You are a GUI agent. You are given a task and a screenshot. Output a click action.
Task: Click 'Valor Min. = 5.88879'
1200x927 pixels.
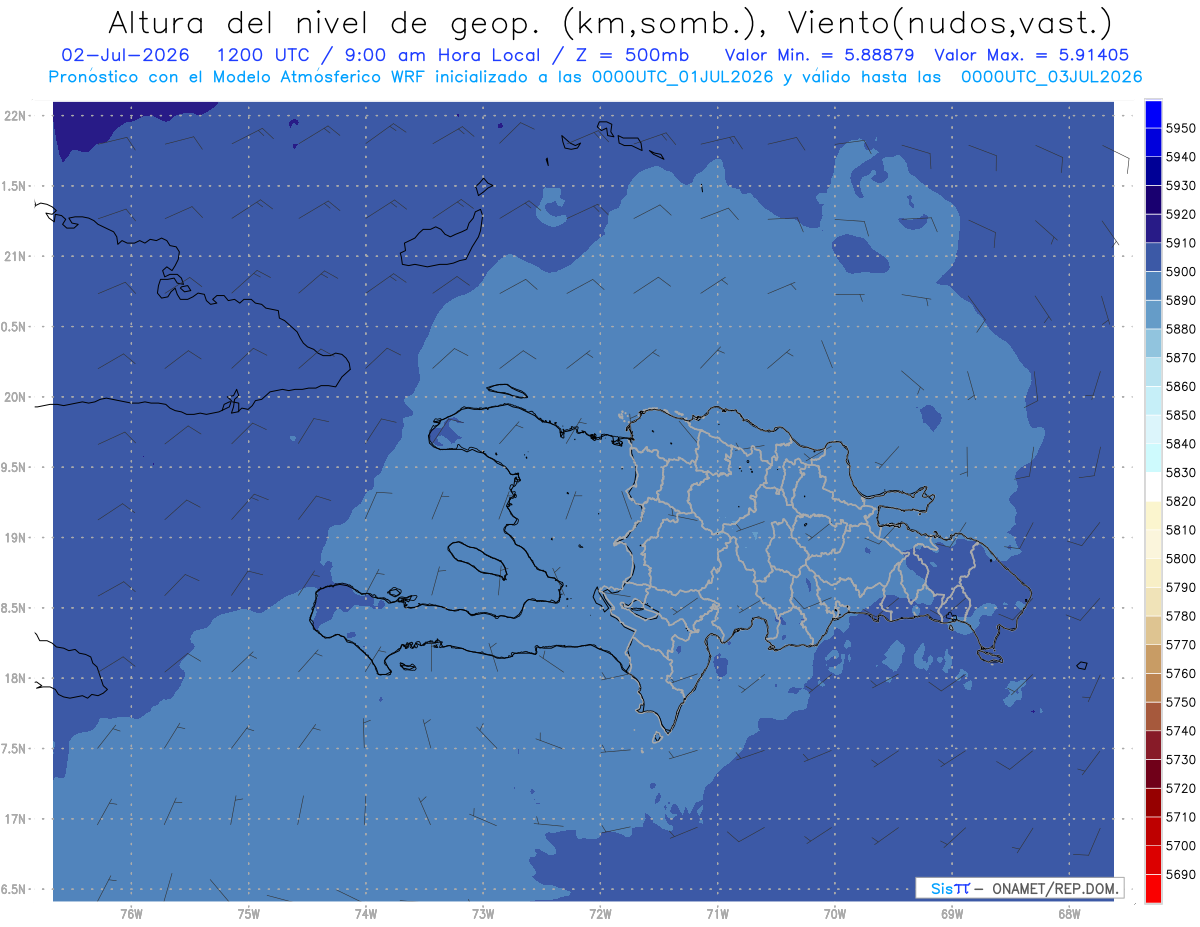[819, 55]
